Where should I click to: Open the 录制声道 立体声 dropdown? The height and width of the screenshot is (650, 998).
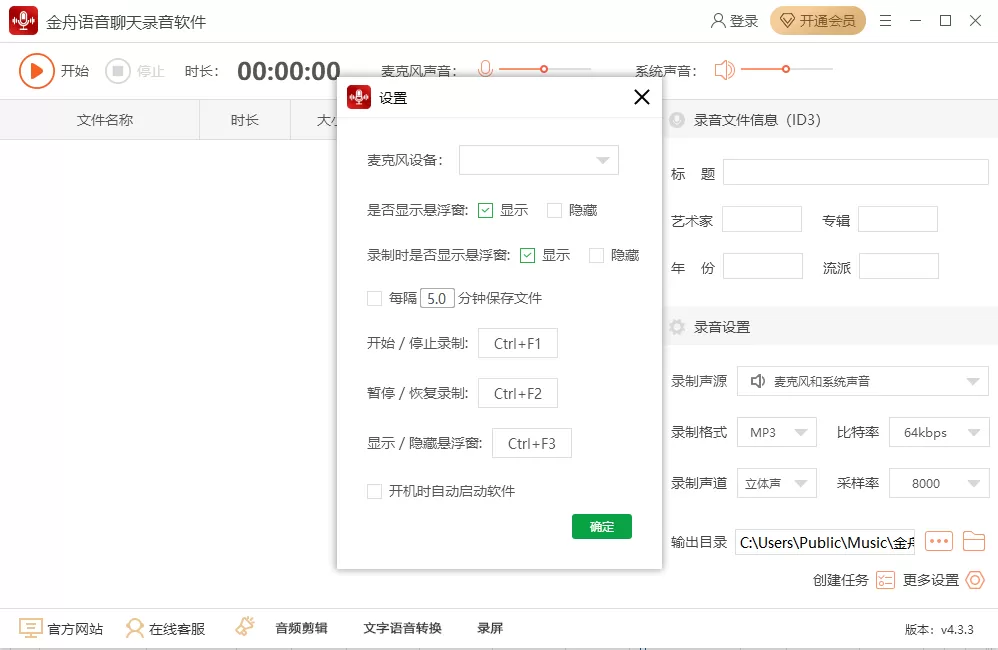(x=777, y=483)
